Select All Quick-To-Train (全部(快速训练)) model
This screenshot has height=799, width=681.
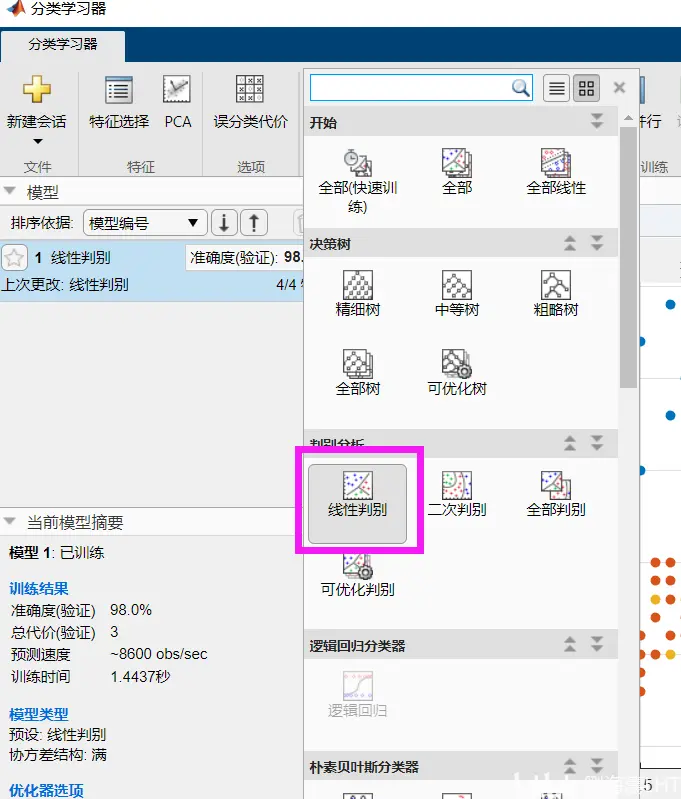point(357,181)
